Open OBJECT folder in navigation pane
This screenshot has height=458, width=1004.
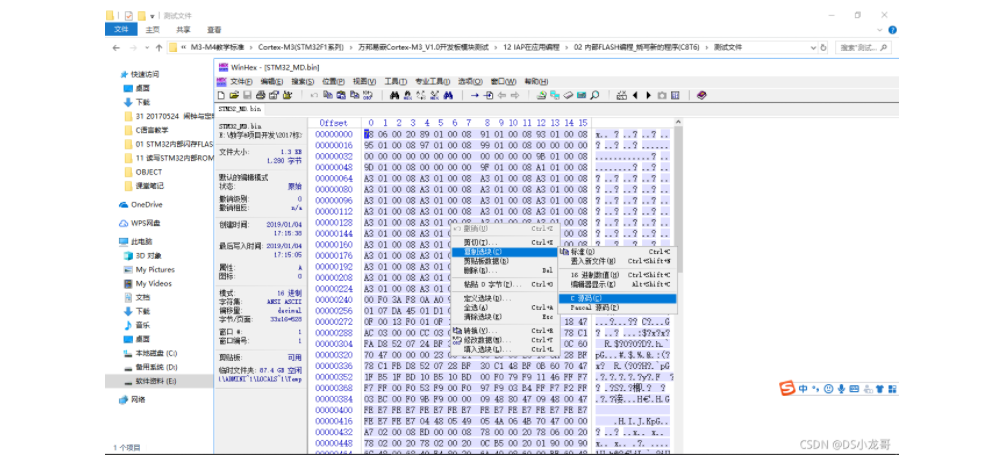143,172
